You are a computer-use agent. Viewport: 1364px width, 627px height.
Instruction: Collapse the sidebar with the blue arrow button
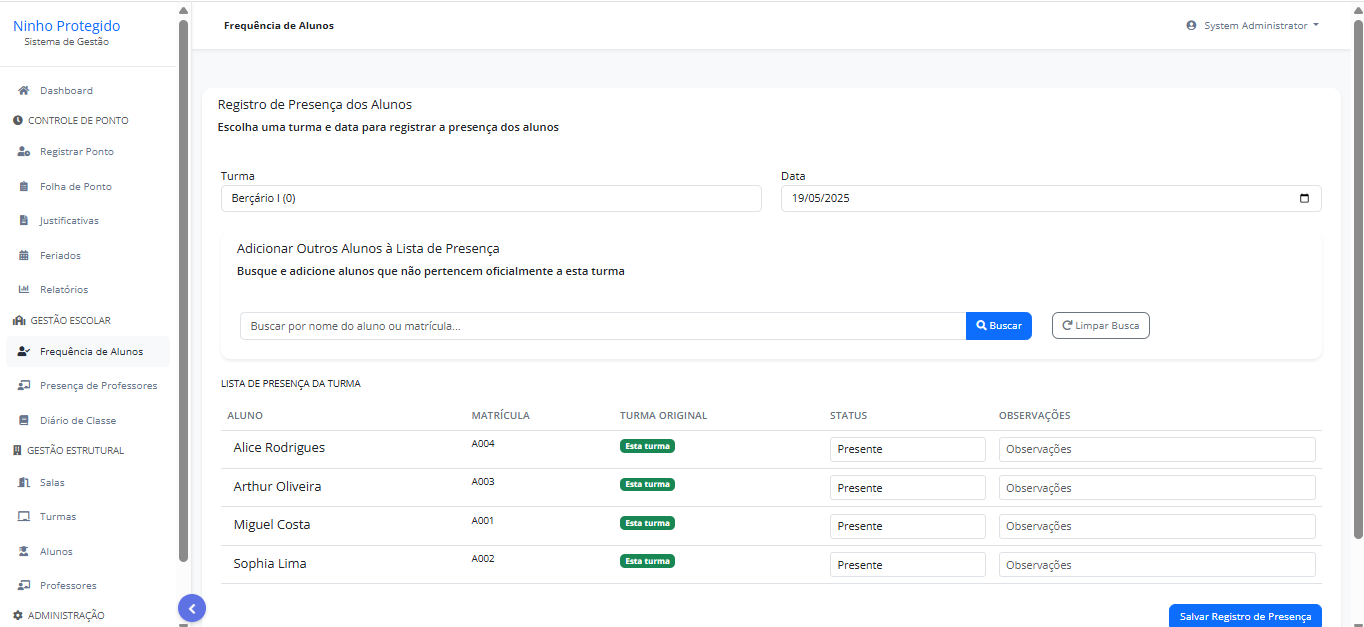(192, 608)
